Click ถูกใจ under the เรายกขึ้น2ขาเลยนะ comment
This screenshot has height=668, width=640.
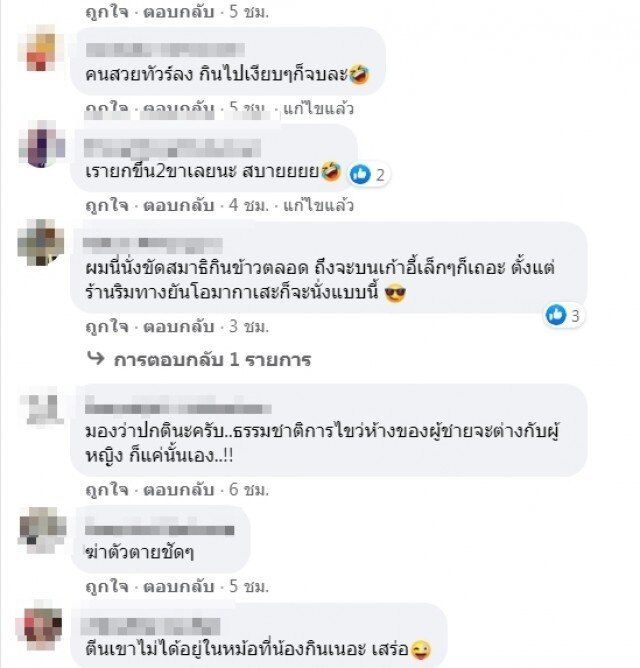click(107, 205)
